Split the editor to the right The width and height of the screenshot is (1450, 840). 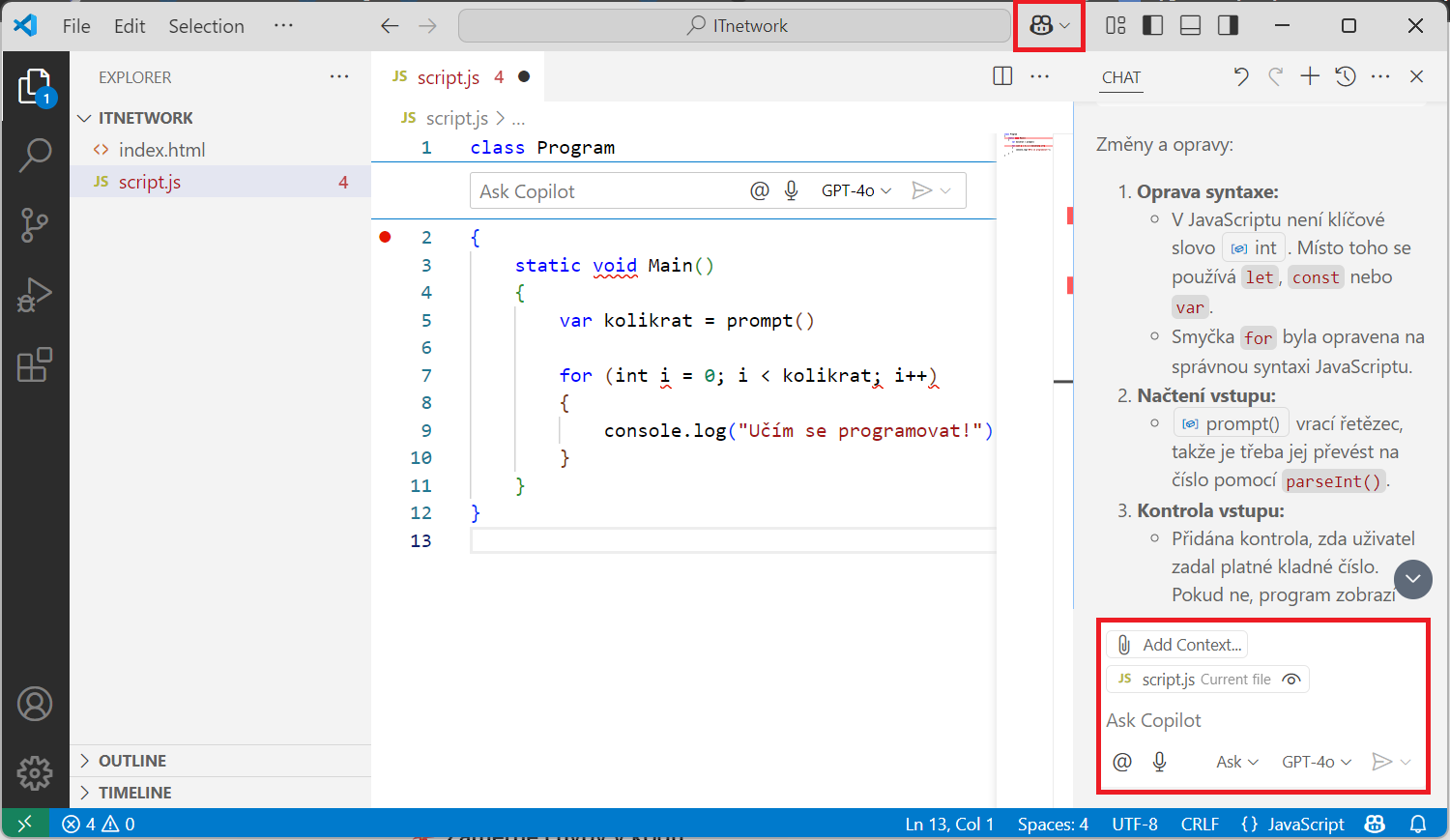click(x=1002, y=76)
